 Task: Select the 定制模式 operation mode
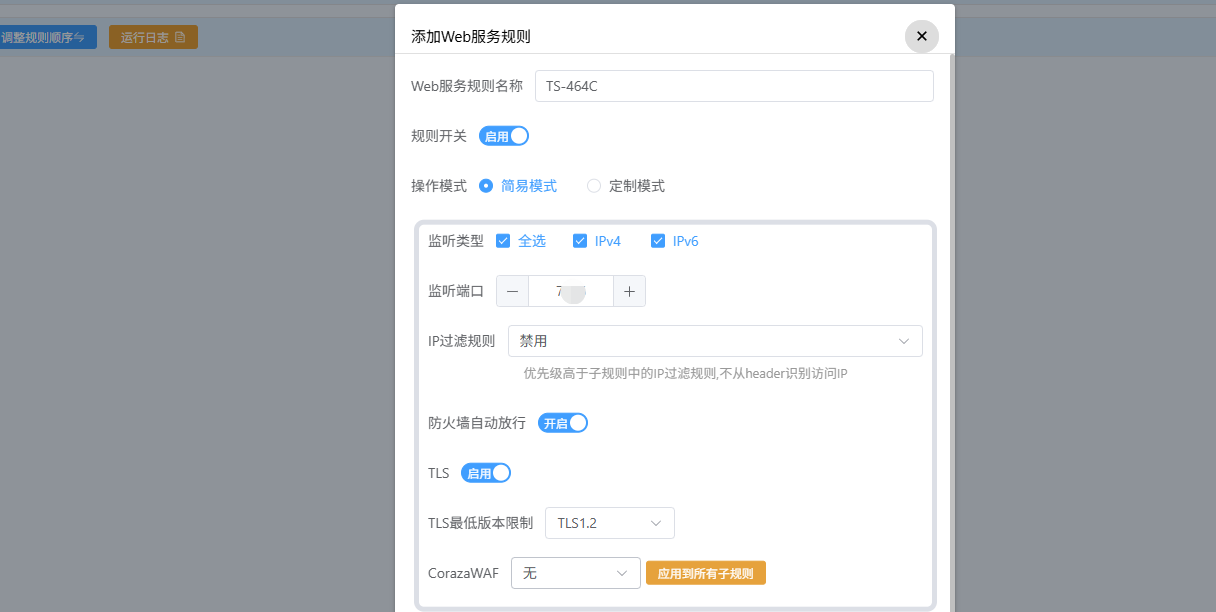(593, 185)
